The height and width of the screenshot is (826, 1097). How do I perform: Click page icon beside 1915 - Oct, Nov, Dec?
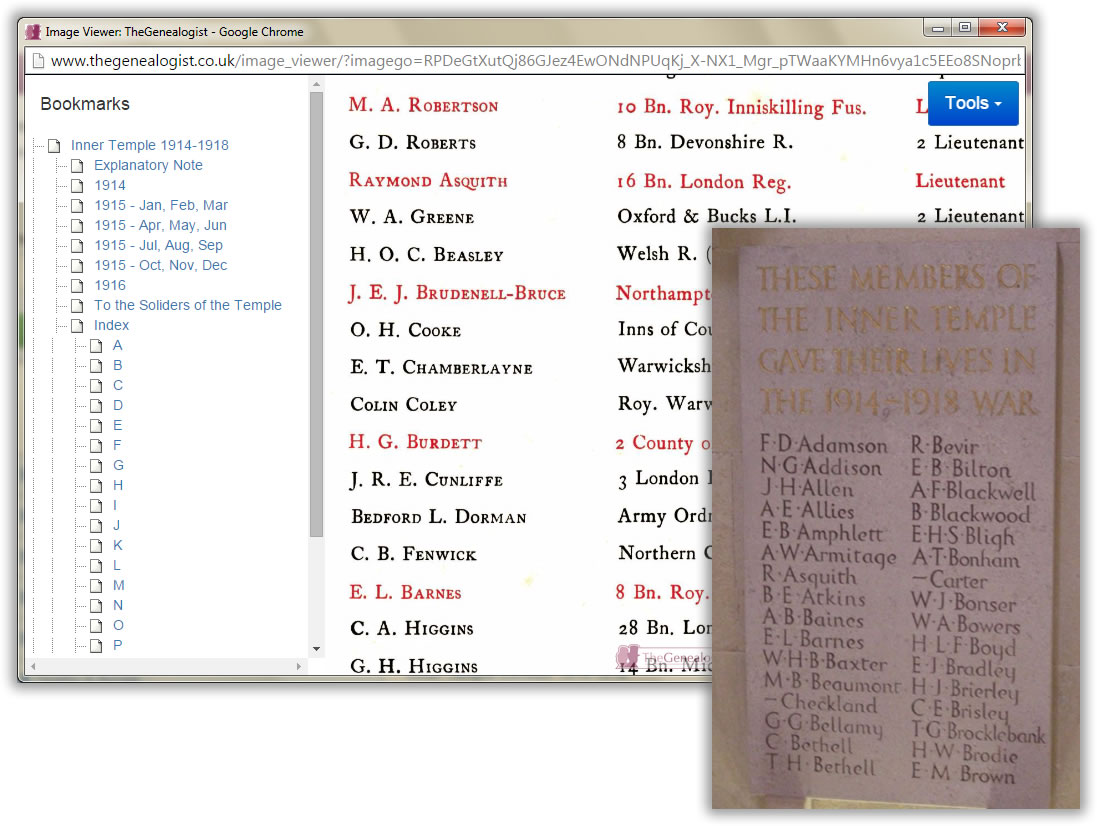point(77,266)
